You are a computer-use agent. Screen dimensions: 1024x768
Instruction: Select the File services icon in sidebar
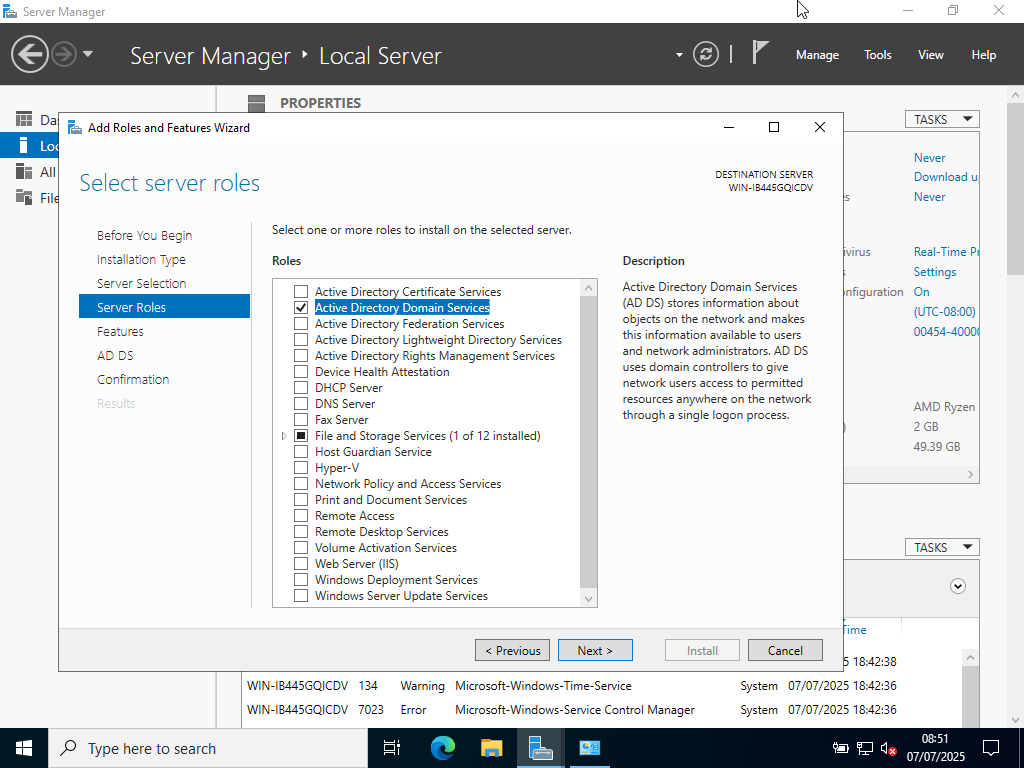click(24, 197)
